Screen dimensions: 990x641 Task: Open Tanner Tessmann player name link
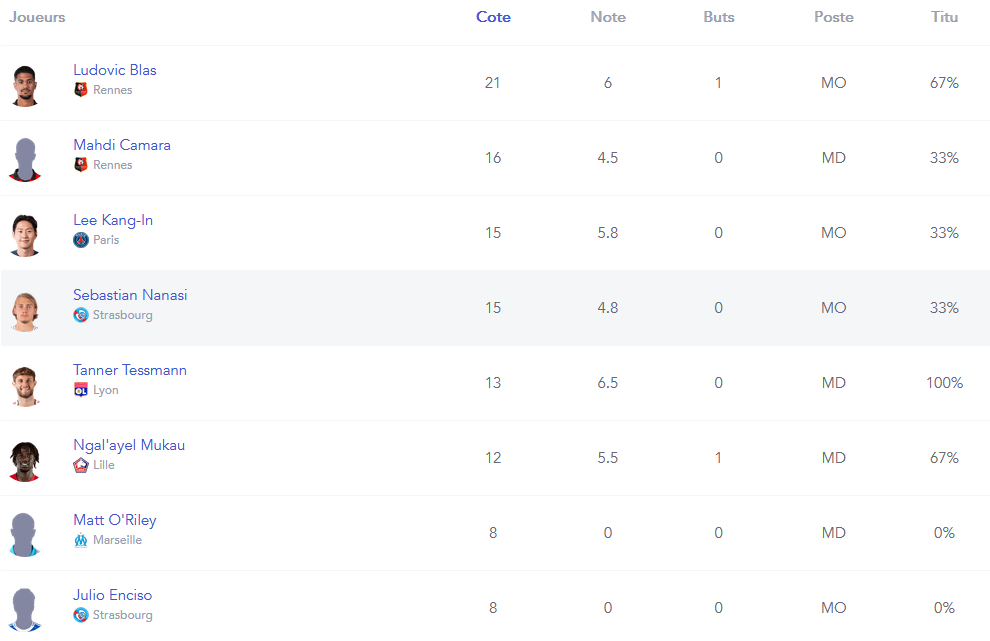coord(130,370)
